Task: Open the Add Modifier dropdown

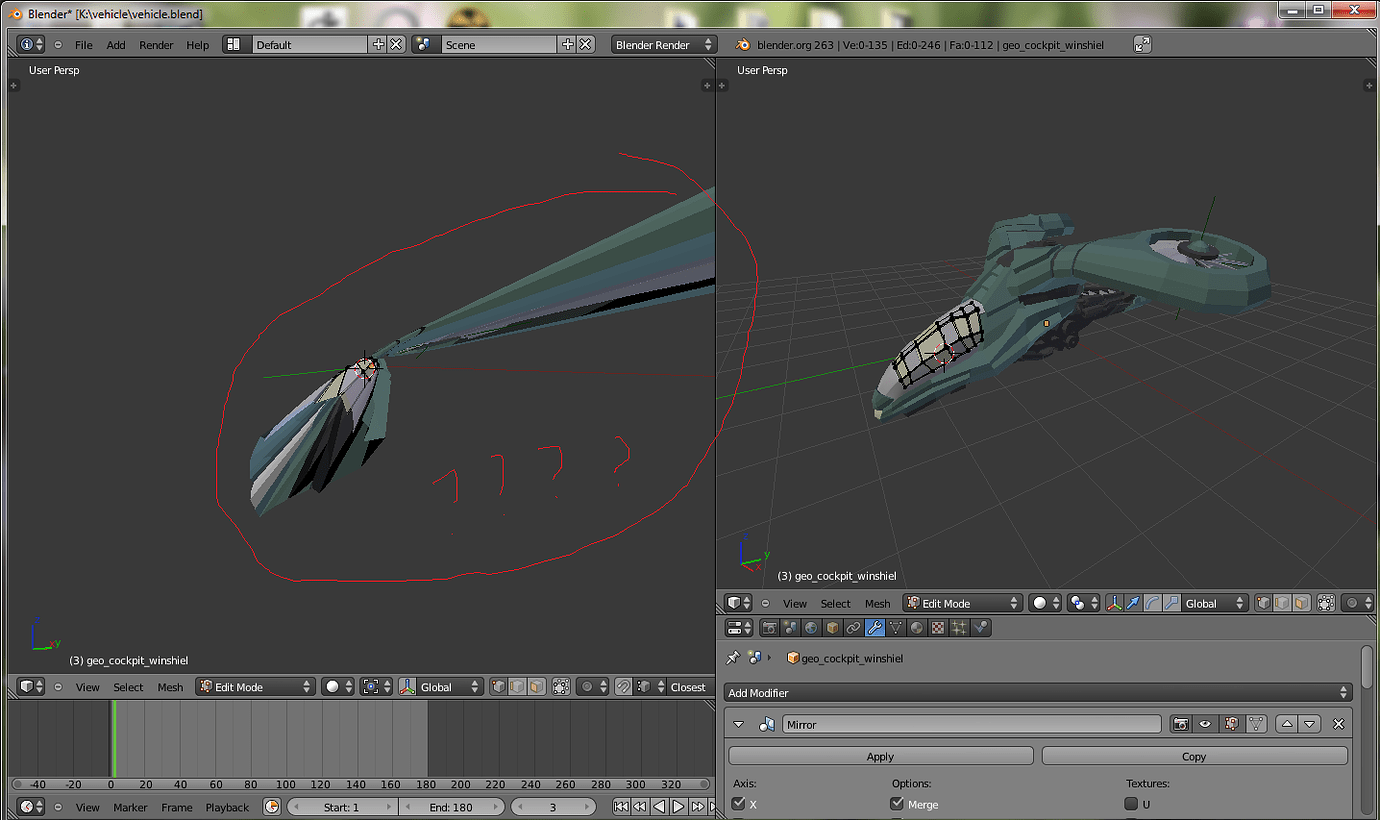Action: pyautogui.click(x=1038, y=692)
